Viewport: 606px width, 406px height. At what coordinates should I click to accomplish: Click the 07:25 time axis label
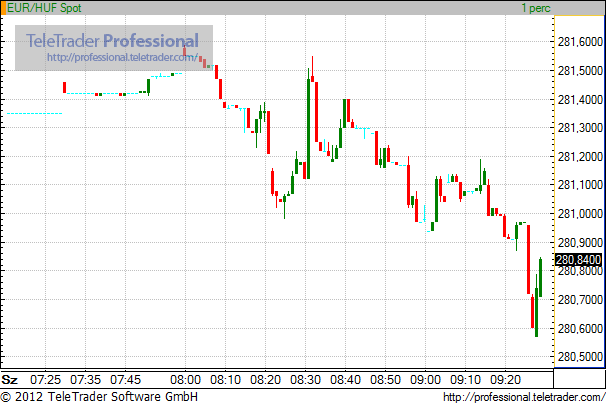point(46,380)
